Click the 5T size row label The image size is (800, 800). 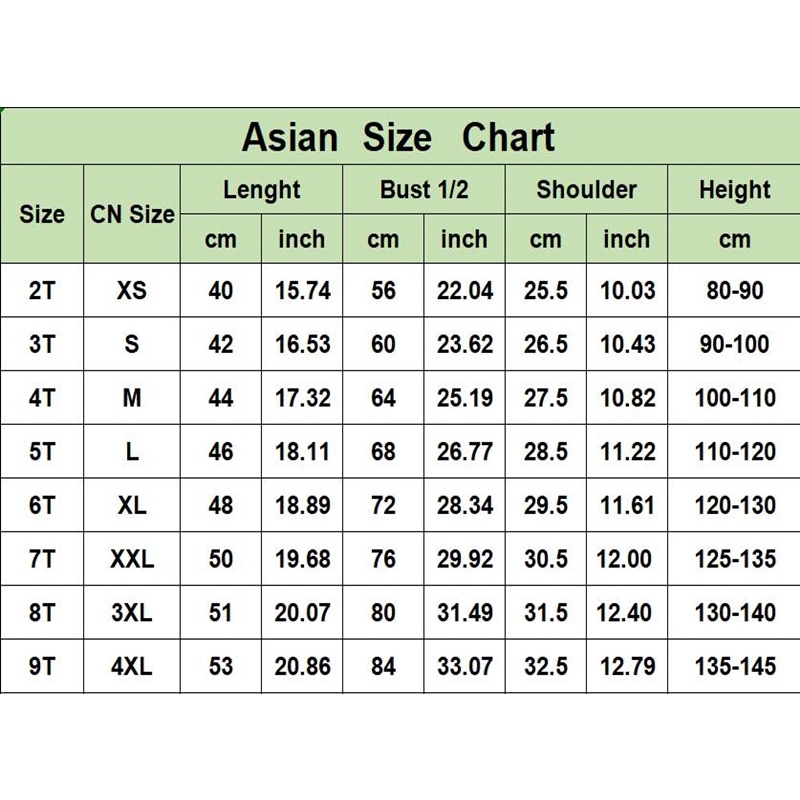(42, 452)
